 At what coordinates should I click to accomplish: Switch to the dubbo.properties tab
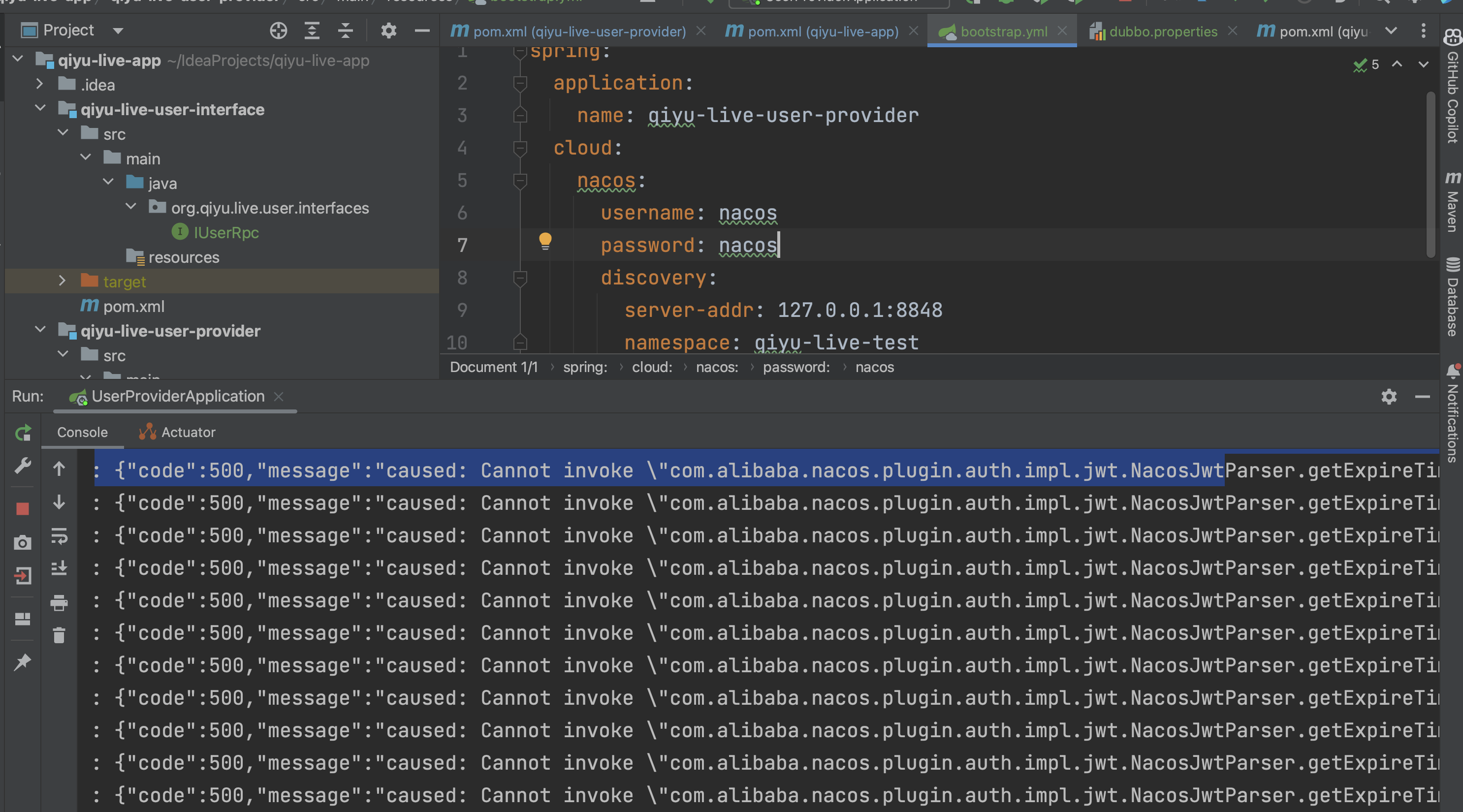click(1162, 32)
